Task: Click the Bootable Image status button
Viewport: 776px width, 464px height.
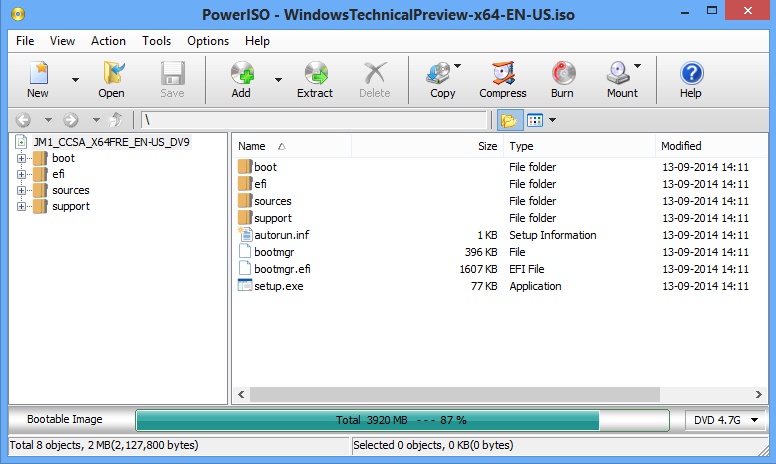Action: pos(65,420)
